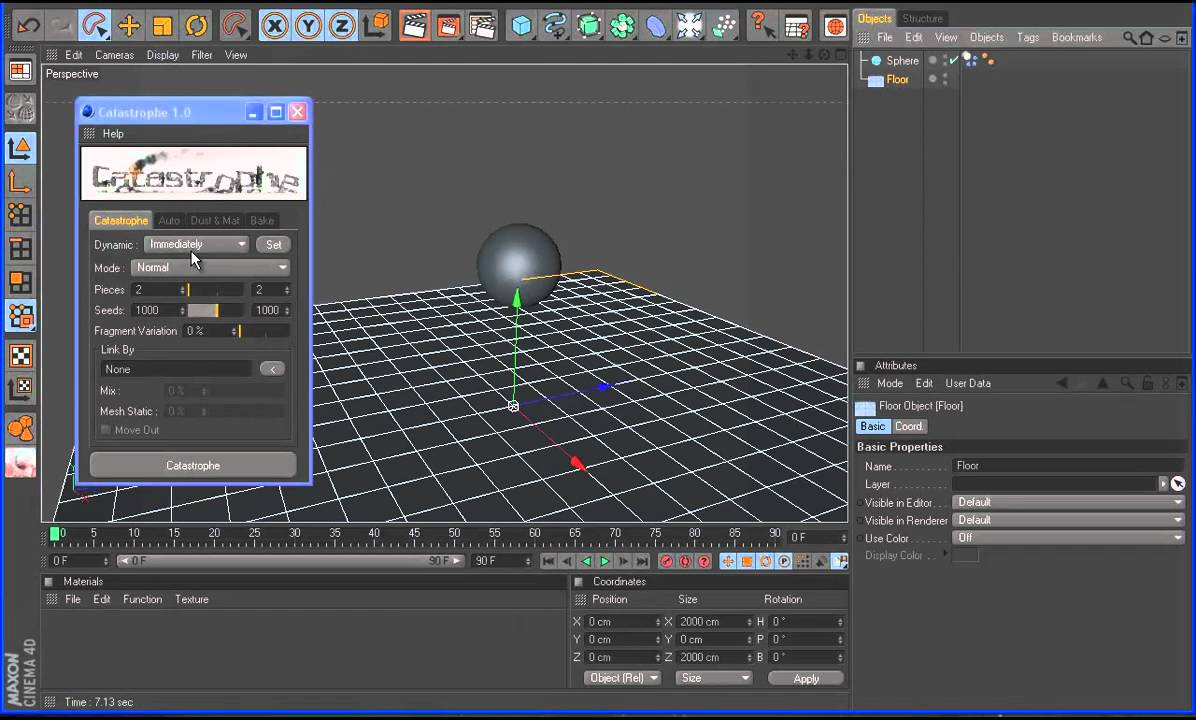Open the Bookmarks menu
The height and width of the screenshot is (720, 1196).
(1076, 37)
